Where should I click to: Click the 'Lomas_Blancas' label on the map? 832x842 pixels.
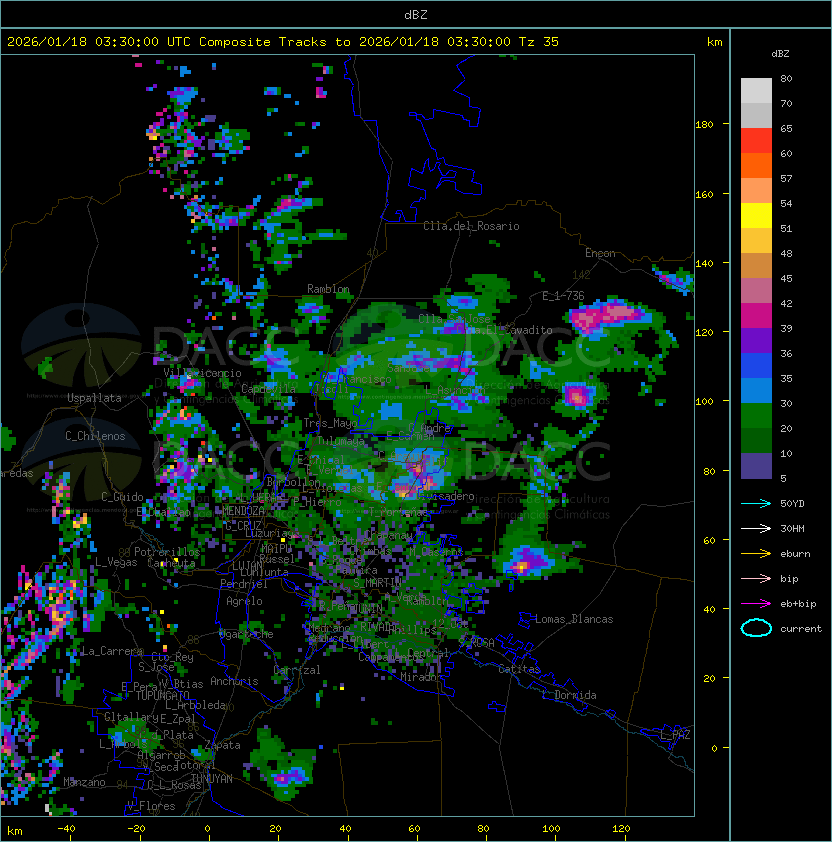click(x=574, y=619)
